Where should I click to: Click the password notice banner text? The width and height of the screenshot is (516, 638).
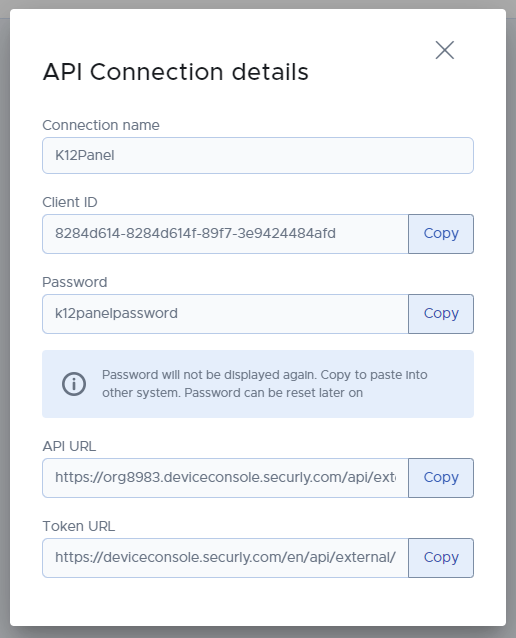pos(265,384)
